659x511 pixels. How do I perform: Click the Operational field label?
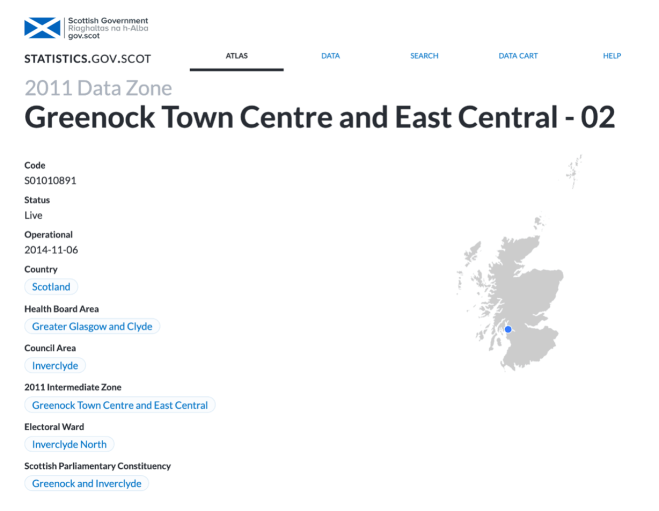pos(48,234)
